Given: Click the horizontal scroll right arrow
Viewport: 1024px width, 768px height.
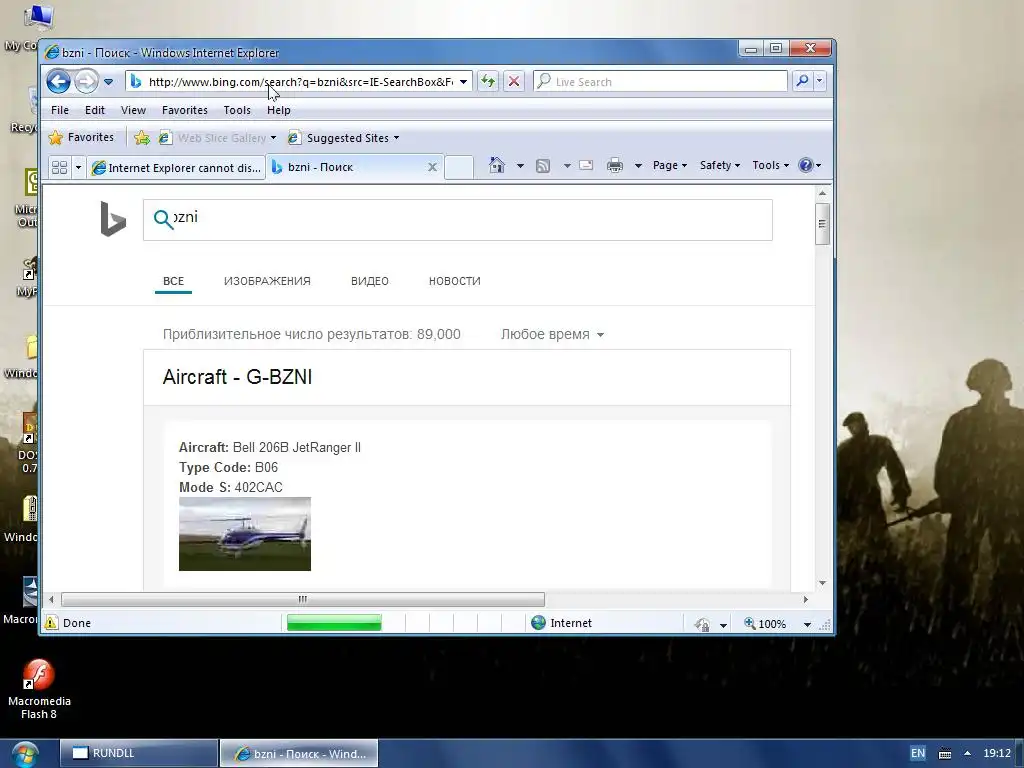Looking at the screenshot, I should tap(805, 599).
